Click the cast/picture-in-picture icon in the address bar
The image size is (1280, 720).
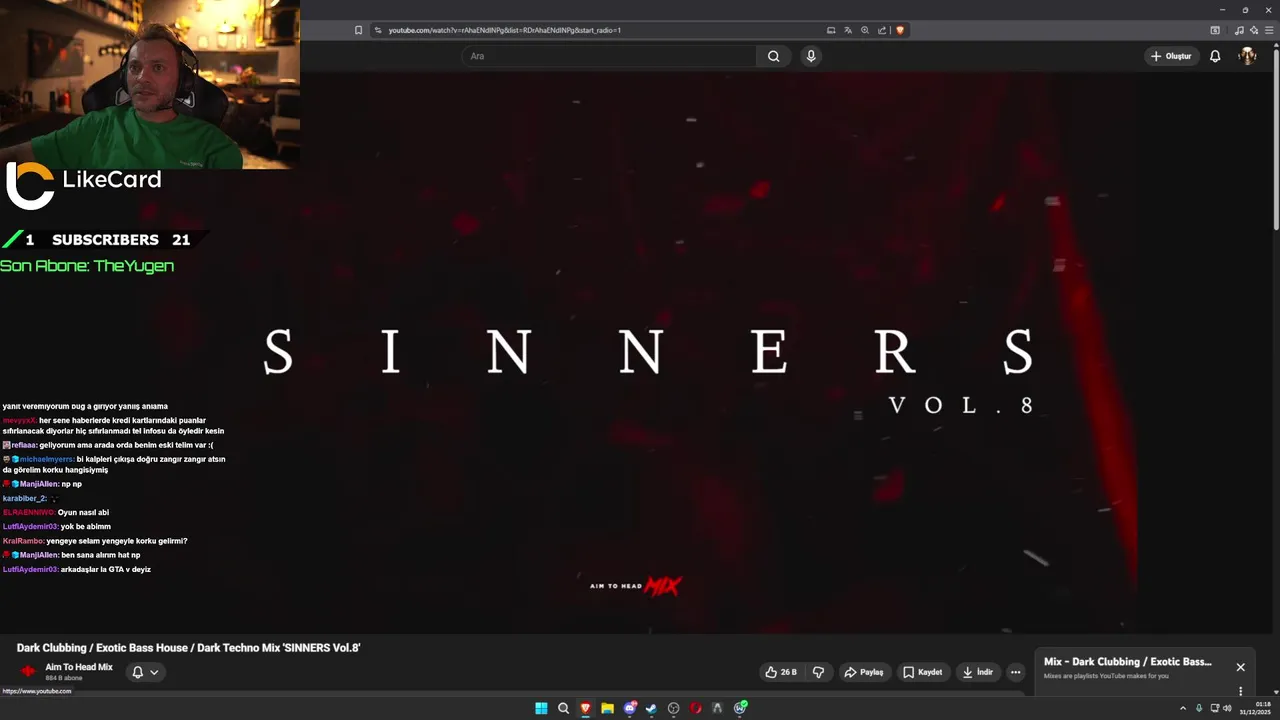[x=831, y=30]
